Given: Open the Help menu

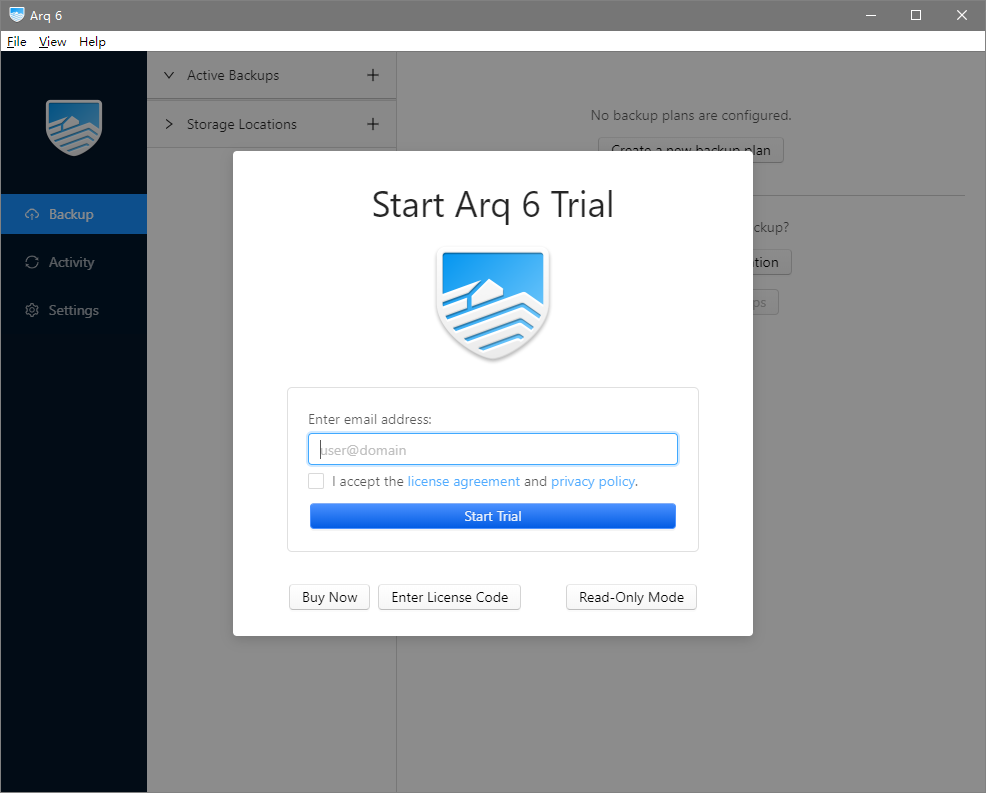Looking at the screenshot, I should 92,42.
